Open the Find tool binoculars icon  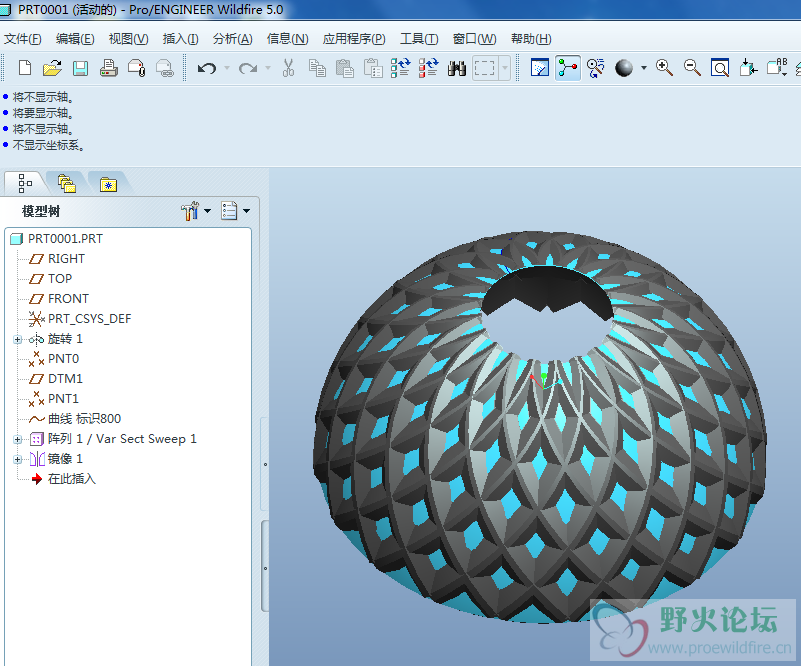[x=457, y=68]
